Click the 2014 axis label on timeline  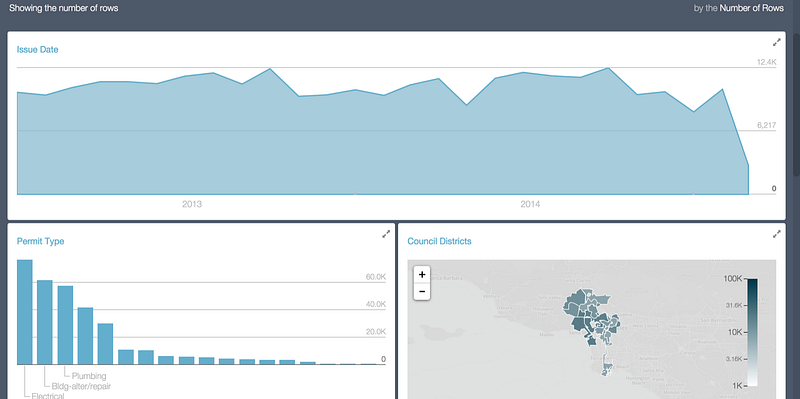(x=530, y=204)
